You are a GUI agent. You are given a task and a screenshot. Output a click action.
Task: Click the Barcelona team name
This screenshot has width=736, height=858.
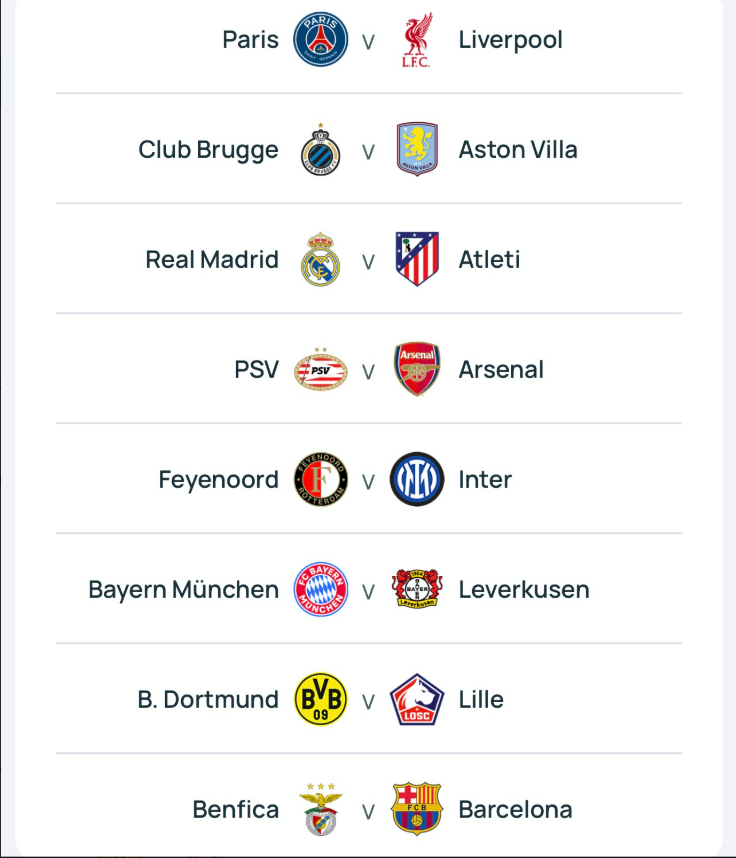pyautogui.click(x=515, y=810)
